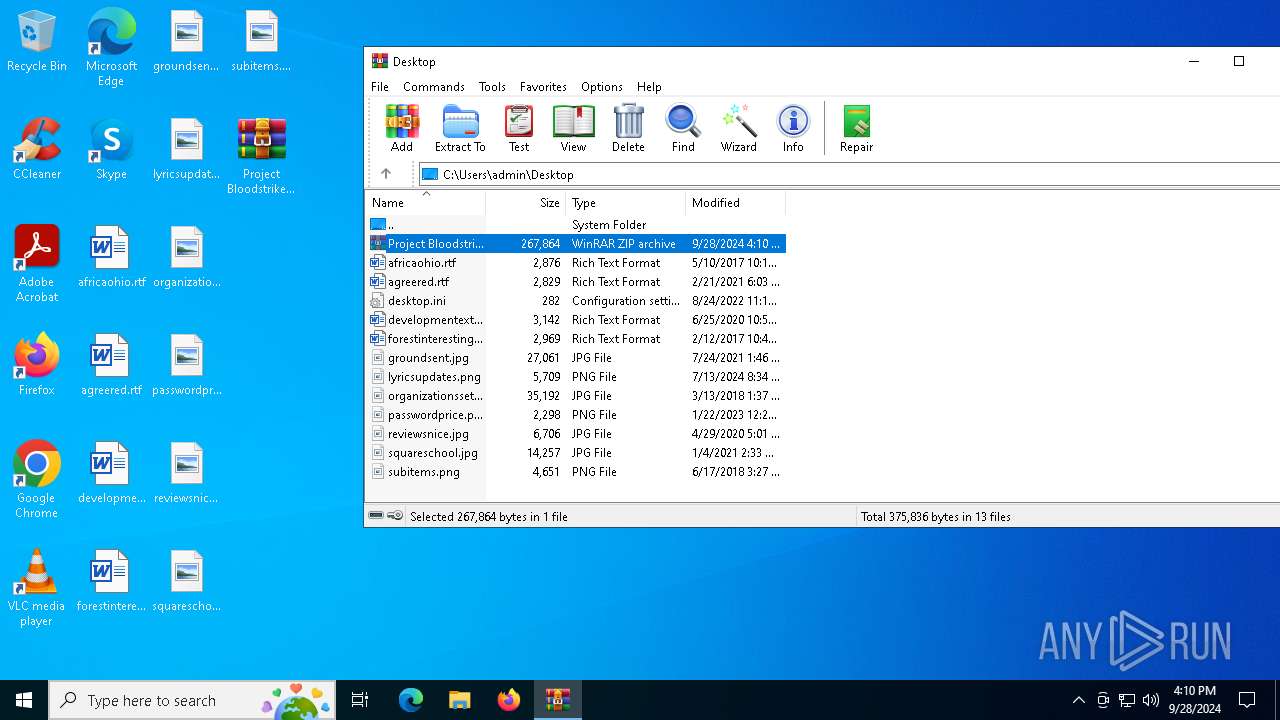Click the Recycle Bin desktop icon
The image size is (1280, 720).
click(37, 42)
